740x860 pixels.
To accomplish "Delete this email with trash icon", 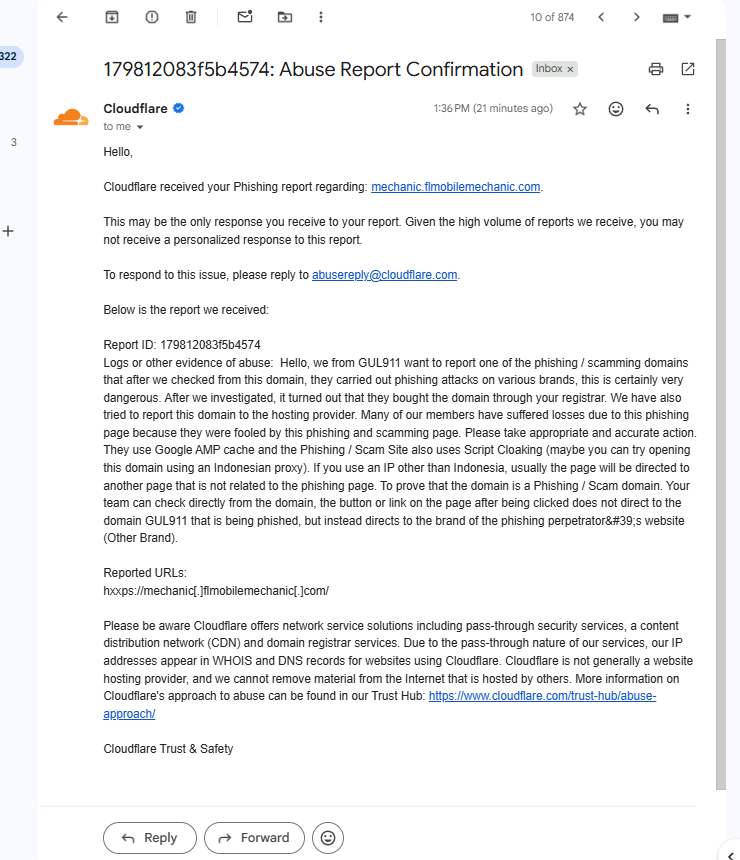I will pos(191,17).
